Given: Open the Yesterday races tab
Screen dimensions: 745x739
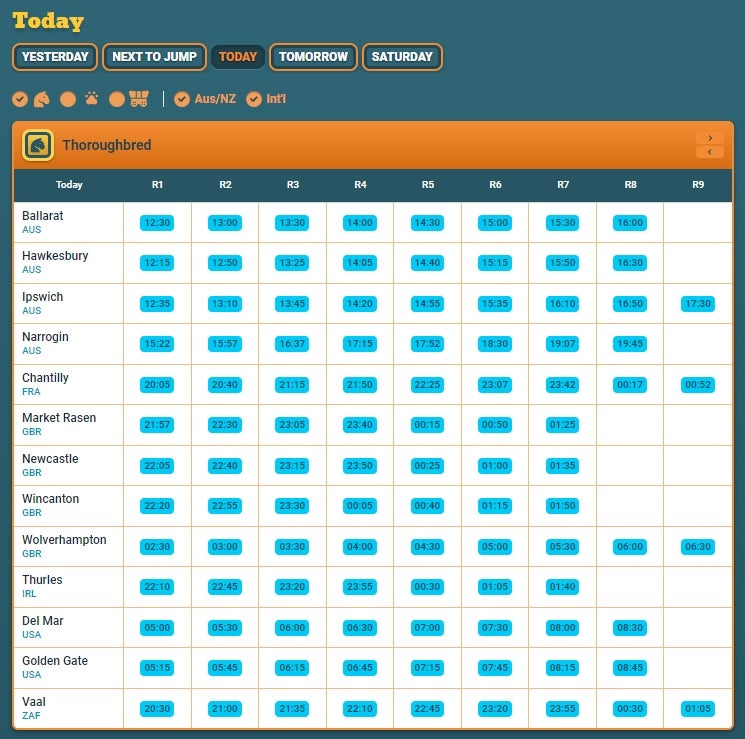Looking at the screenshot, I should 55,57.
